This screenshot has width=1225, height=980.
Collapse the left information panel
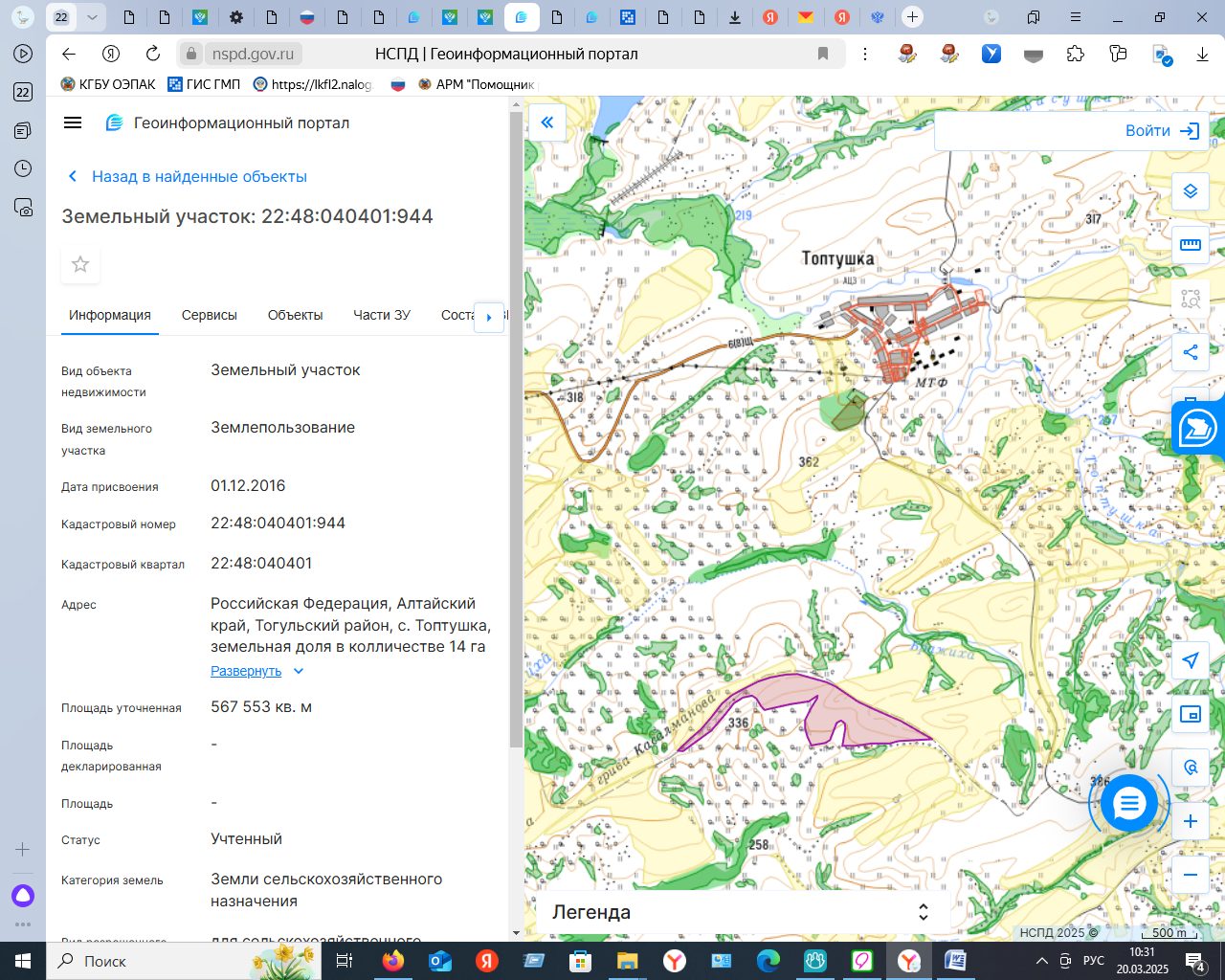pyautogui.click(x=547, y=122)
